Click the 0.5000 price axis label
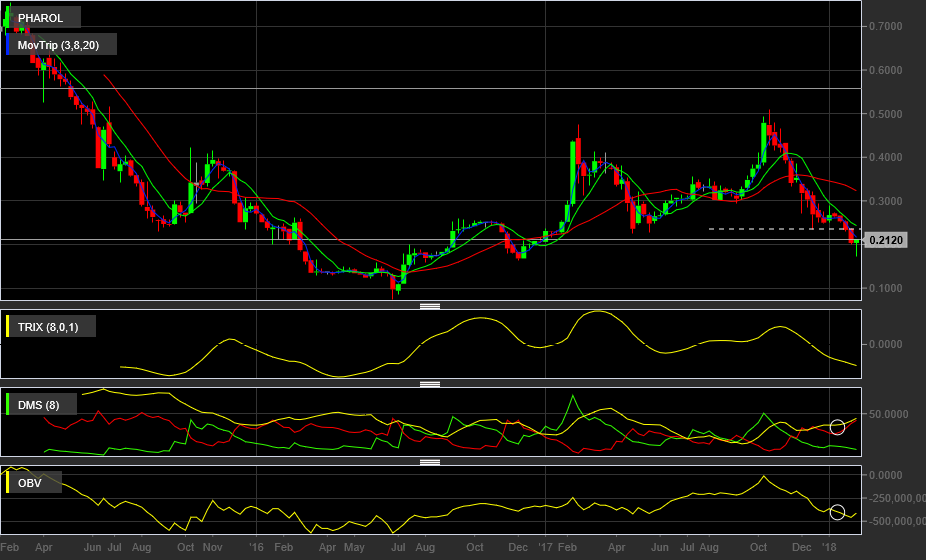The image size is (926, 560). (x=885, y=113)
